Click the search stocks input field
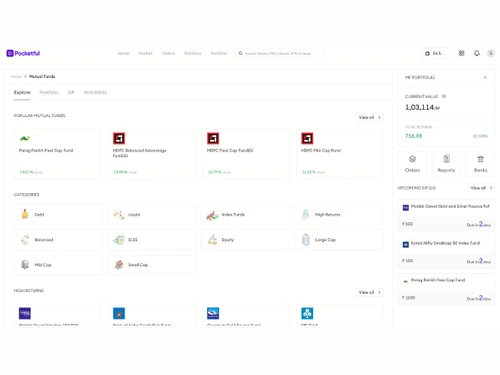The width and height of the screenshot is (500, 375). point(279,53)
